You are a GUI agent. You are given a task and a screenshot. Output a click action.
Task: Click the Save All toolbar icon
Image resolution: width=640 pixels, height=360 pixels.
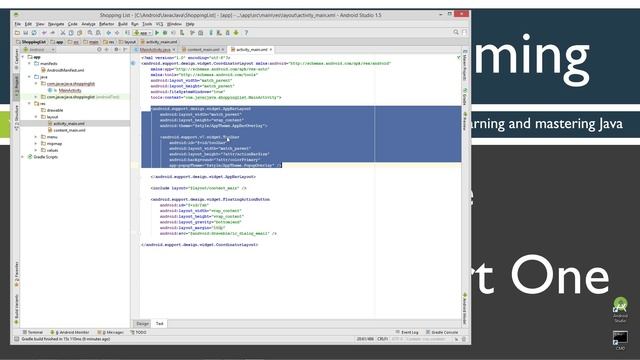pyautogui.click(x=26, y=33)
